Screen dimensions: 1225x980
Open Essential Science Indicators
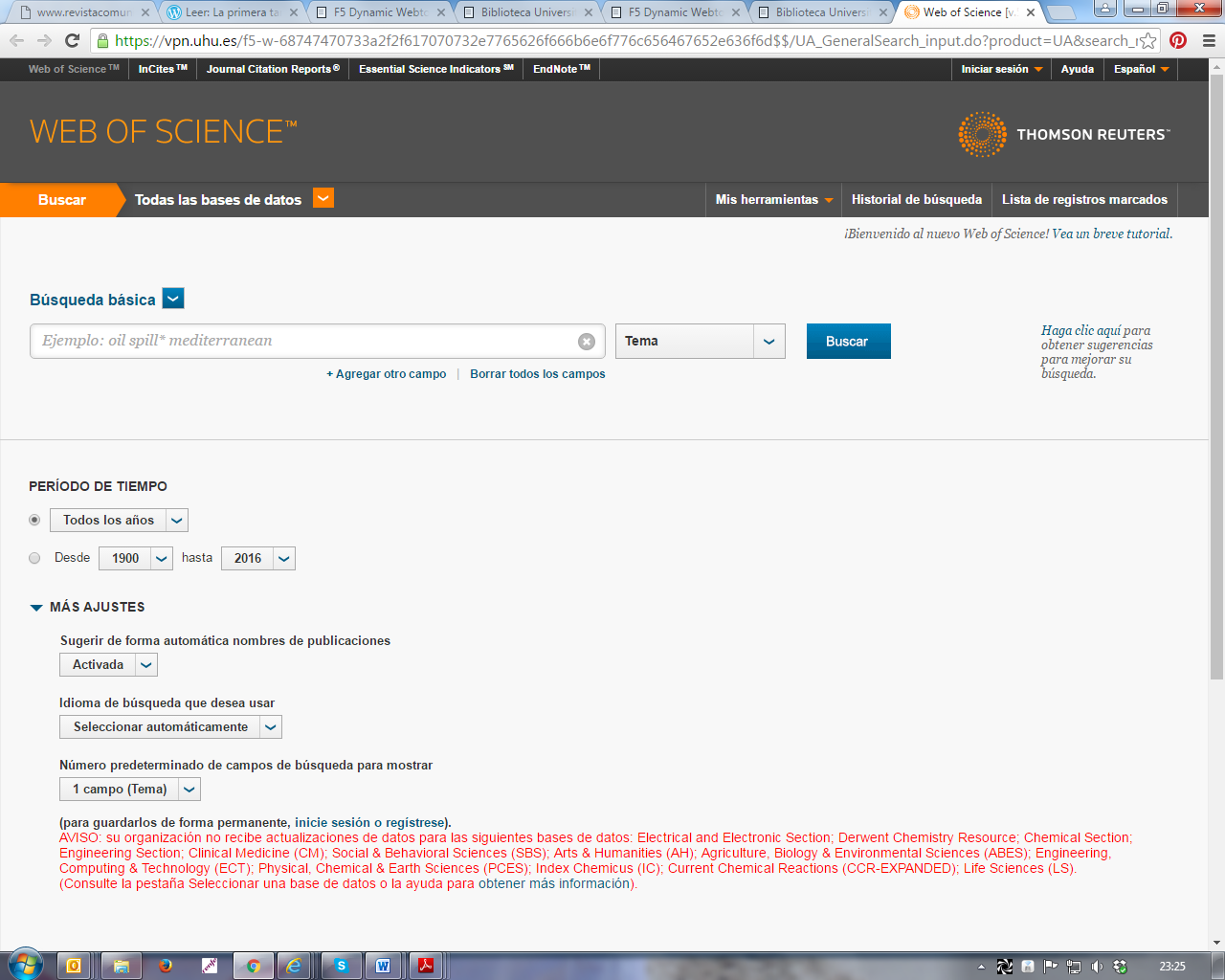click(436, 69)
